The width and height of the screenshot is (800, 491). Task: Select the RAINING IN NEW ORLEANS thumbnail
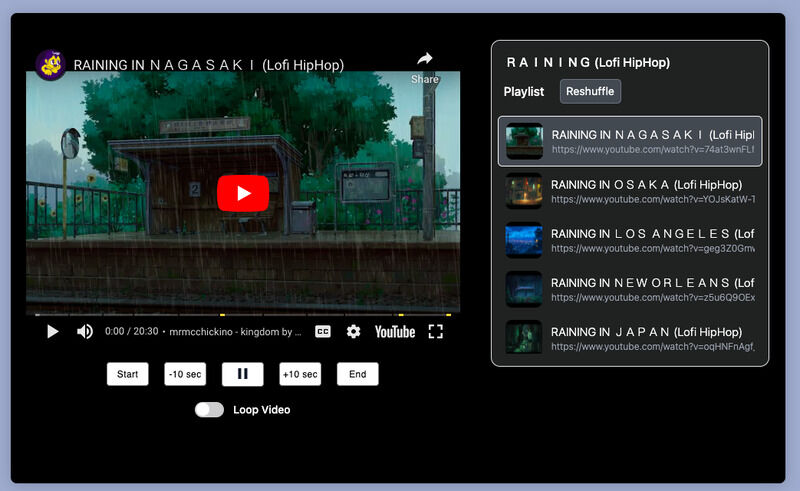(x=524, y=289)
